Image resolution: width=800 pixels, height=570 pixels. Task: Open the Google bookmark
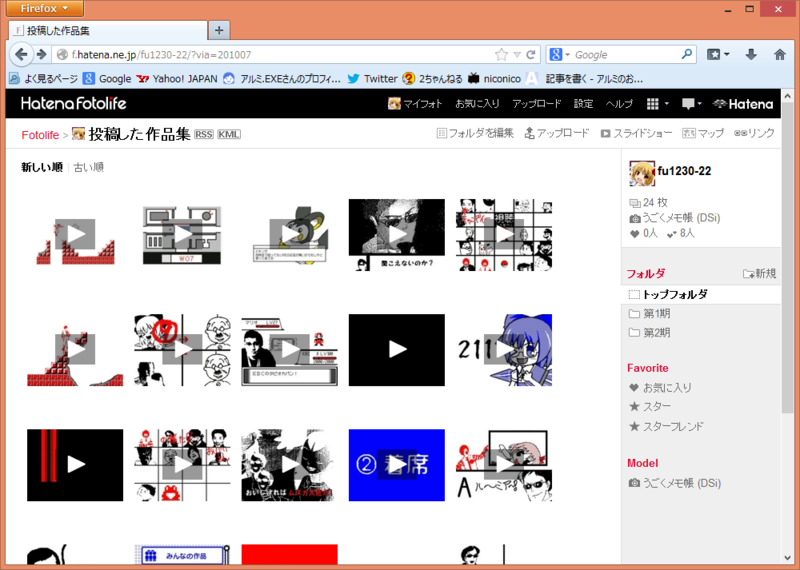coord(108,79)
